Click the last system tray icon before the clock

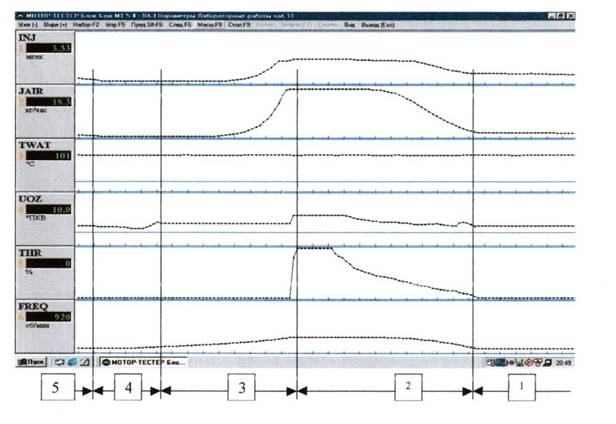(x=548, y=362)
